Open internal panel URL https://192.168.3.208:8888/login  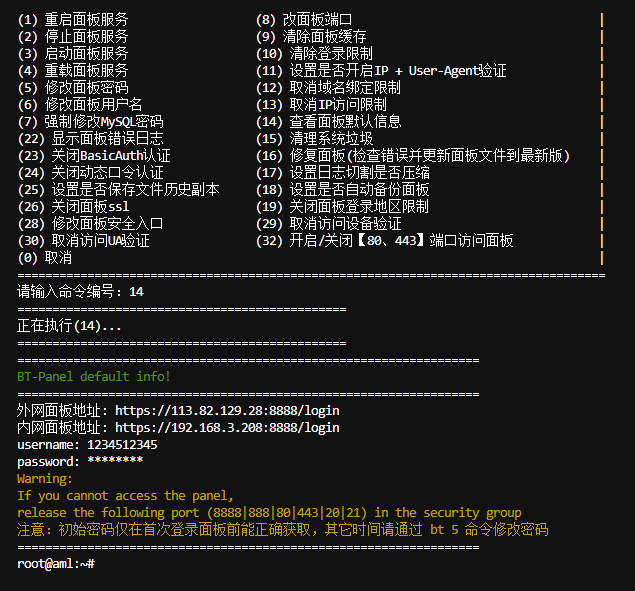pyautogui.click(x=227, y=428)
